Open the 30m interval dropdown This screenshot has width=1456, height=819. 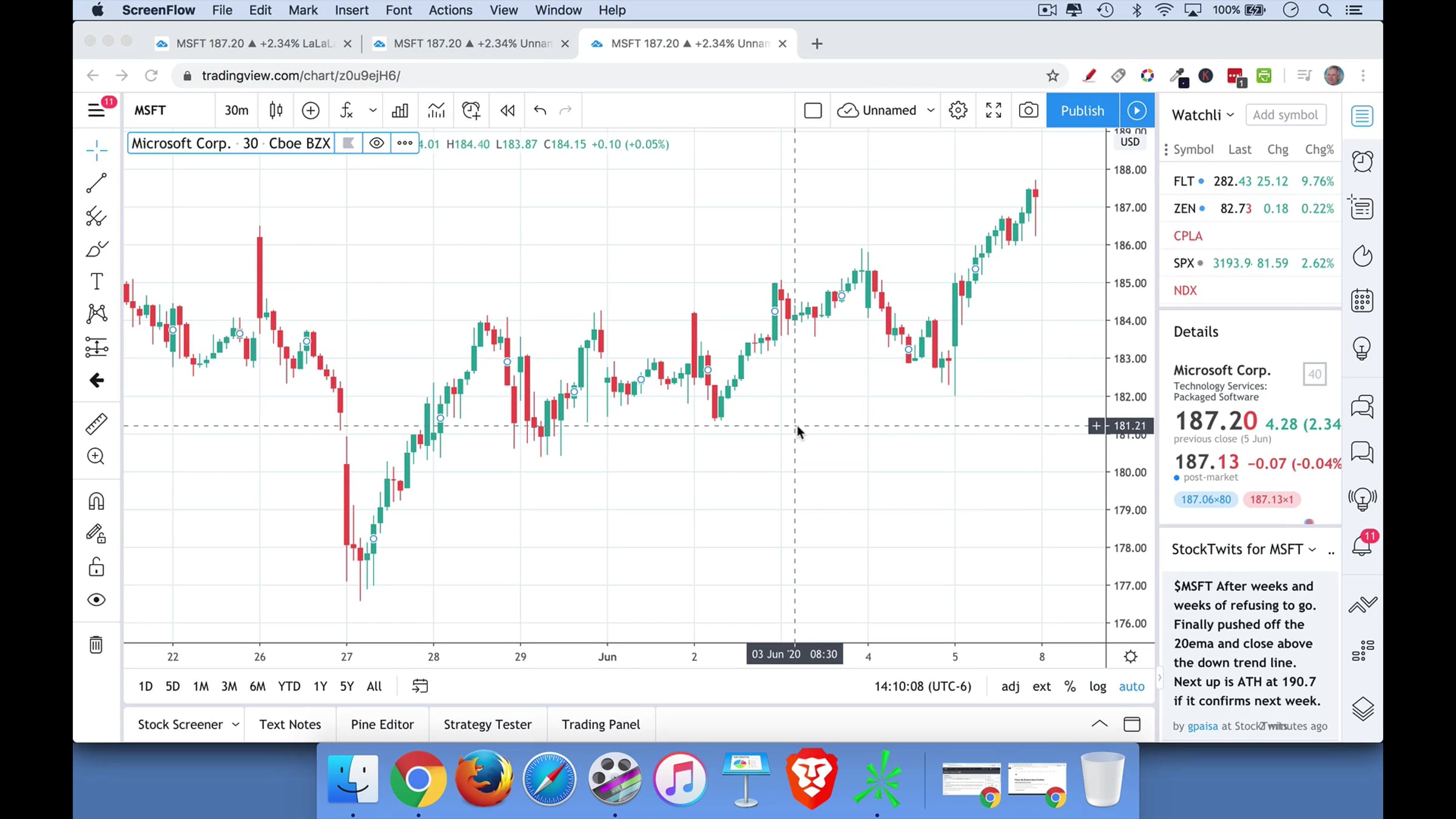[236, 110]
